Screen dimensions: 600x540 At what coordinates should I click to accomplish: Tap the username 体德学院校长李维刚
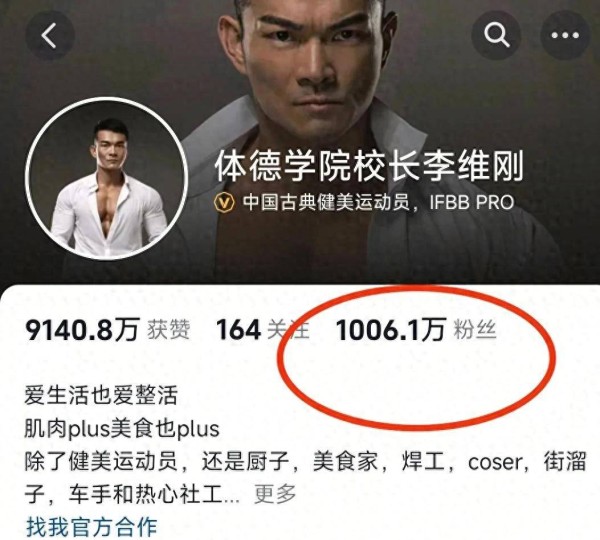coord(369,166)
